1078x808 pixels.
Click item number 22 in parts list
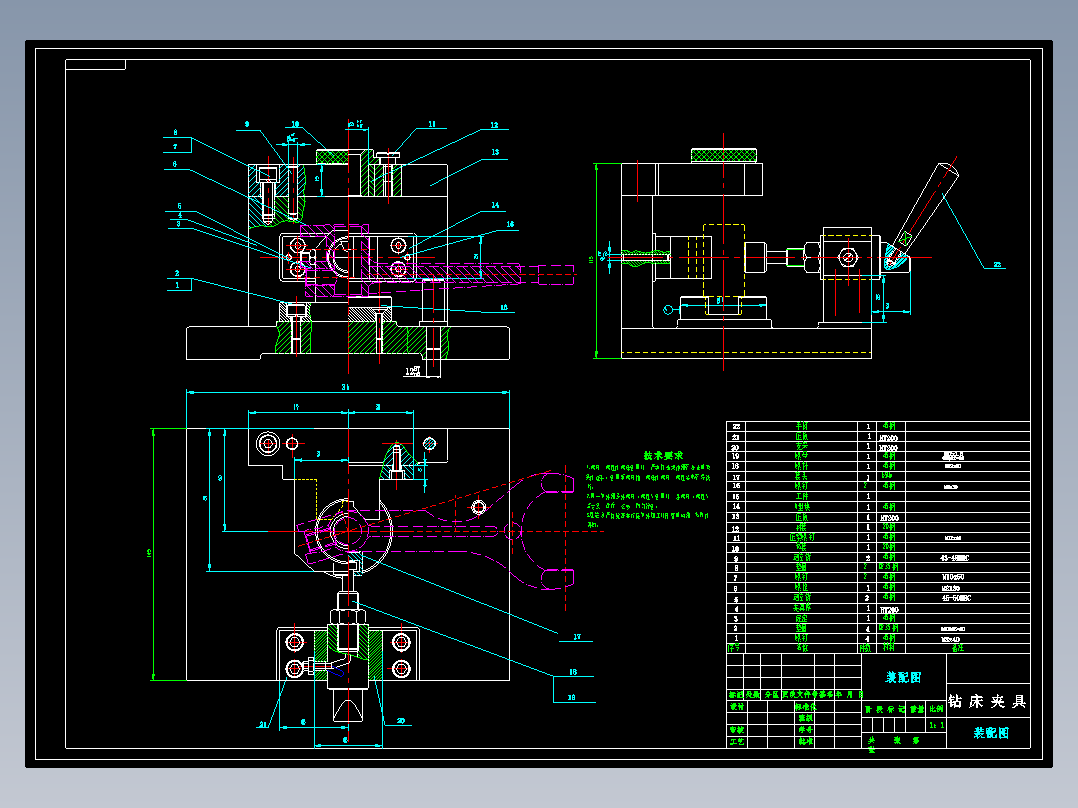[736, 426]
